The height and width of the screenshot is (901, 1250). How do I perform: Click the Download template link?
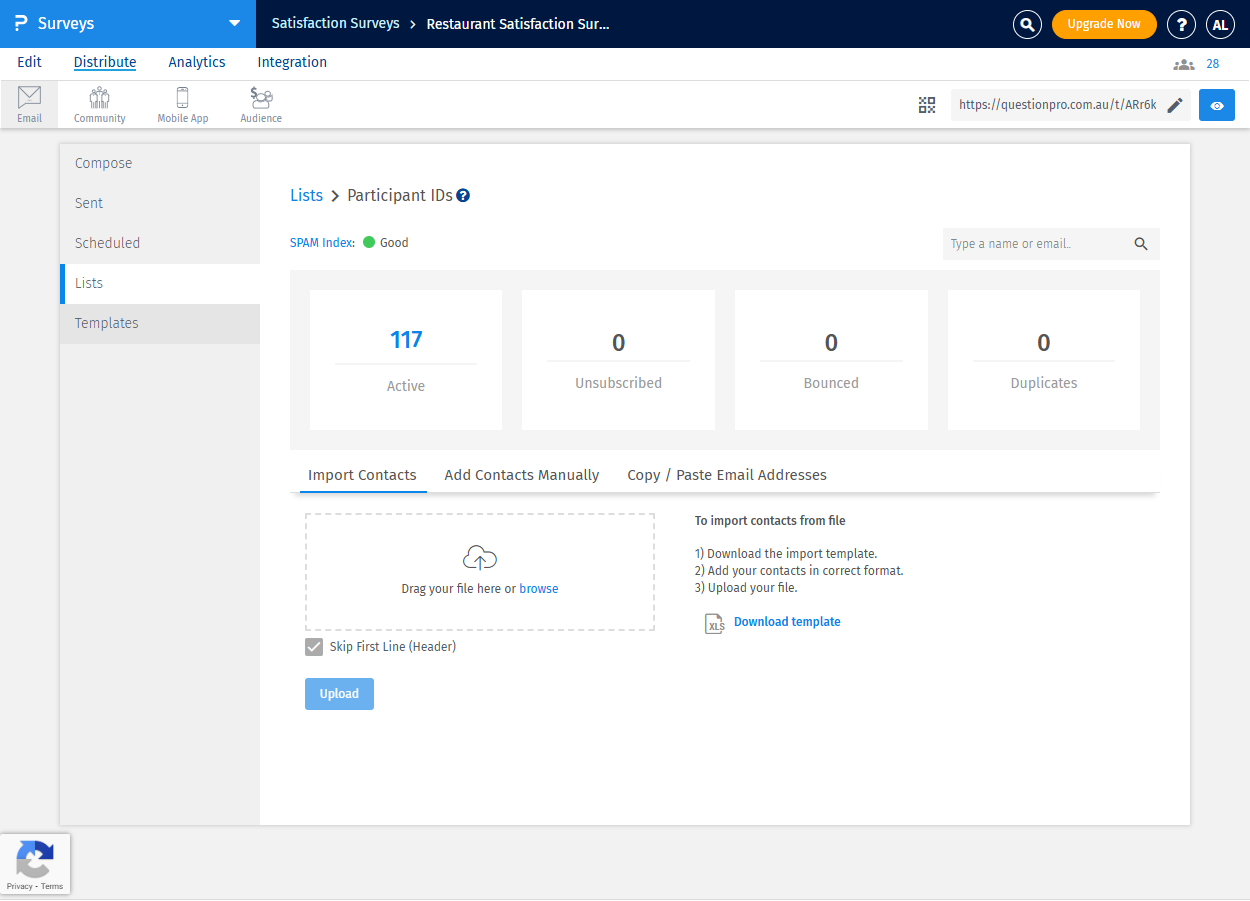787,622
